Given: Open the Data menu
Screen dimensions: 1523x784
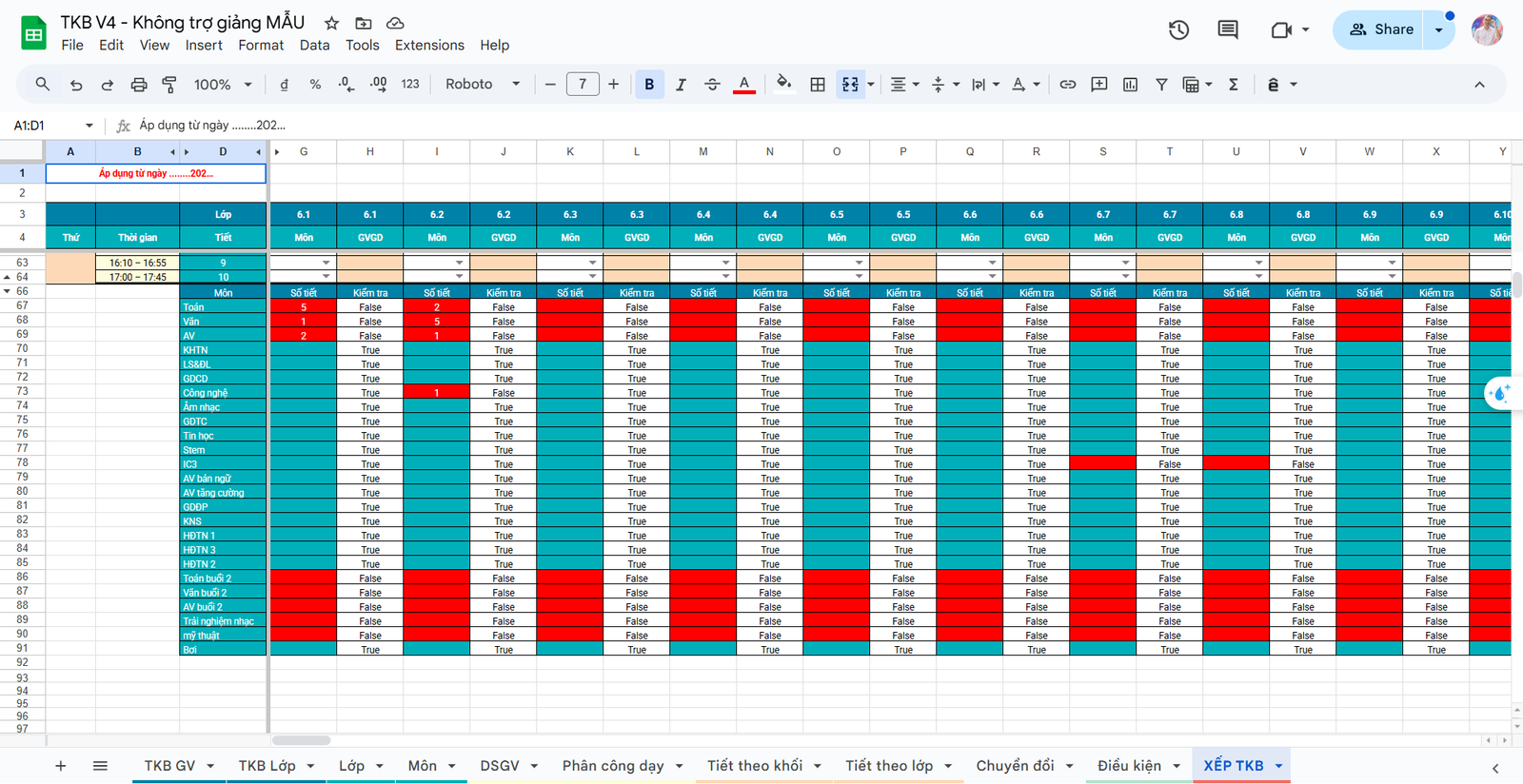Looking at the screenshot, I should [314, 46].
